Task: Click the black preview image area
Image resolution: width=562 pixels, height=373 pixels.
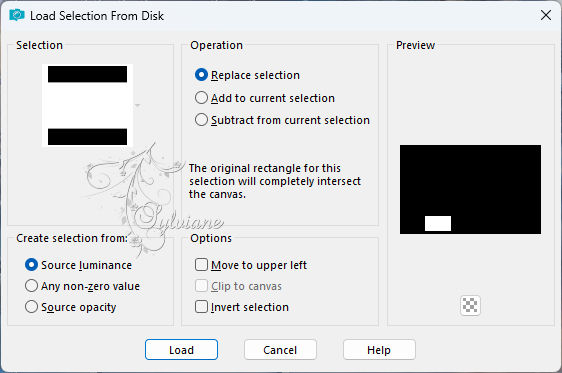Action: pos(470,190)
